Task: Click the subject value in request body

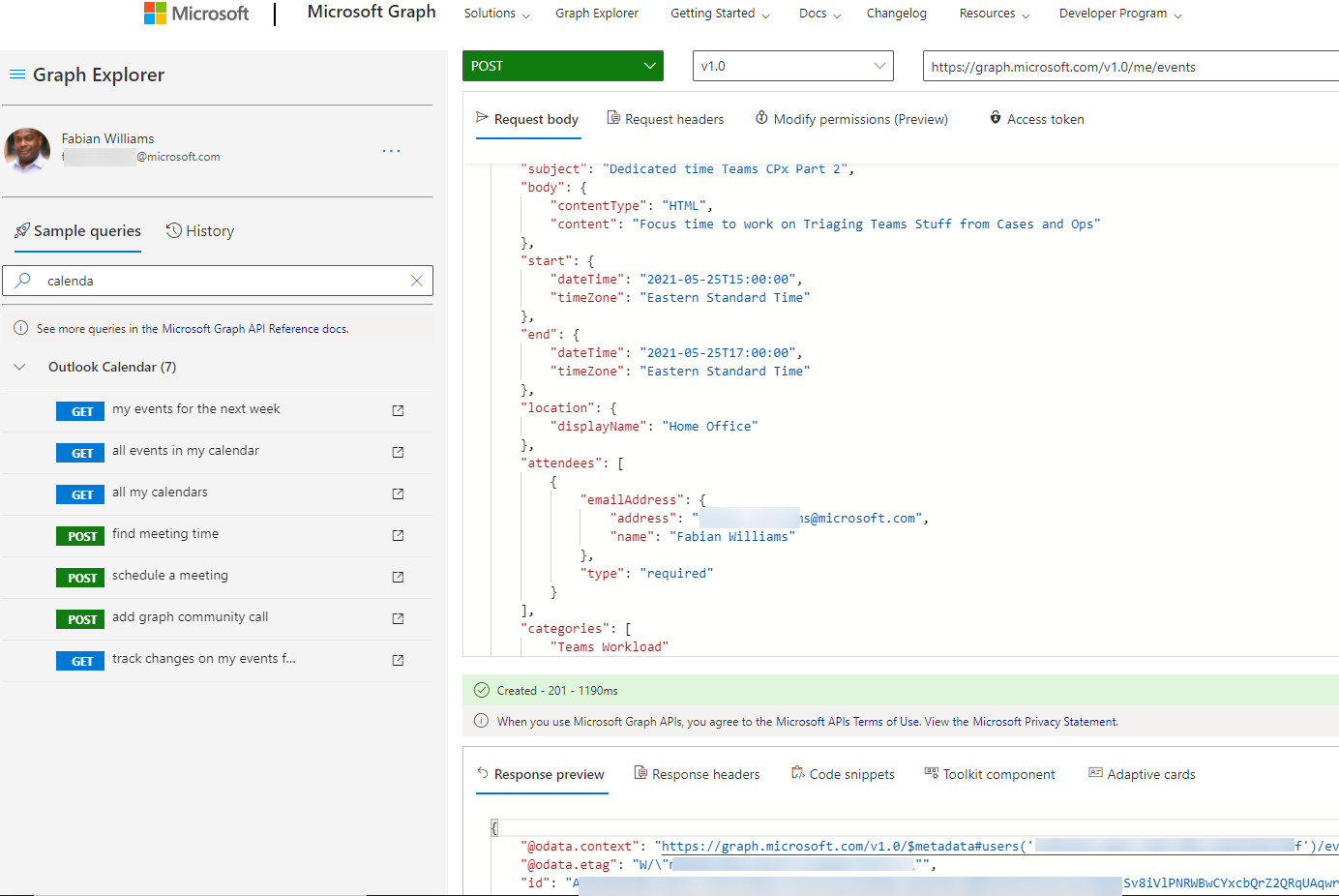Action: click(726, 169)
